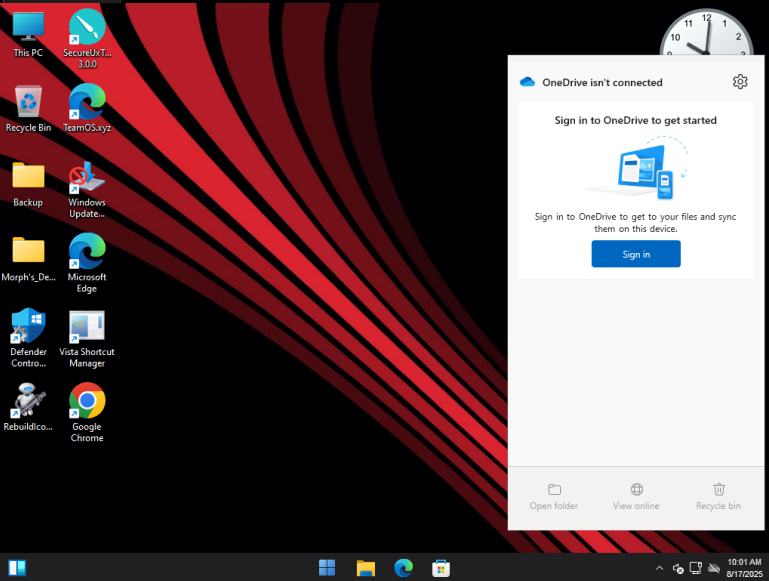The height and width of the screenshot is (581, 769).
Task: Open the Widgets button on taskbar
Action: tap(17, 568)
